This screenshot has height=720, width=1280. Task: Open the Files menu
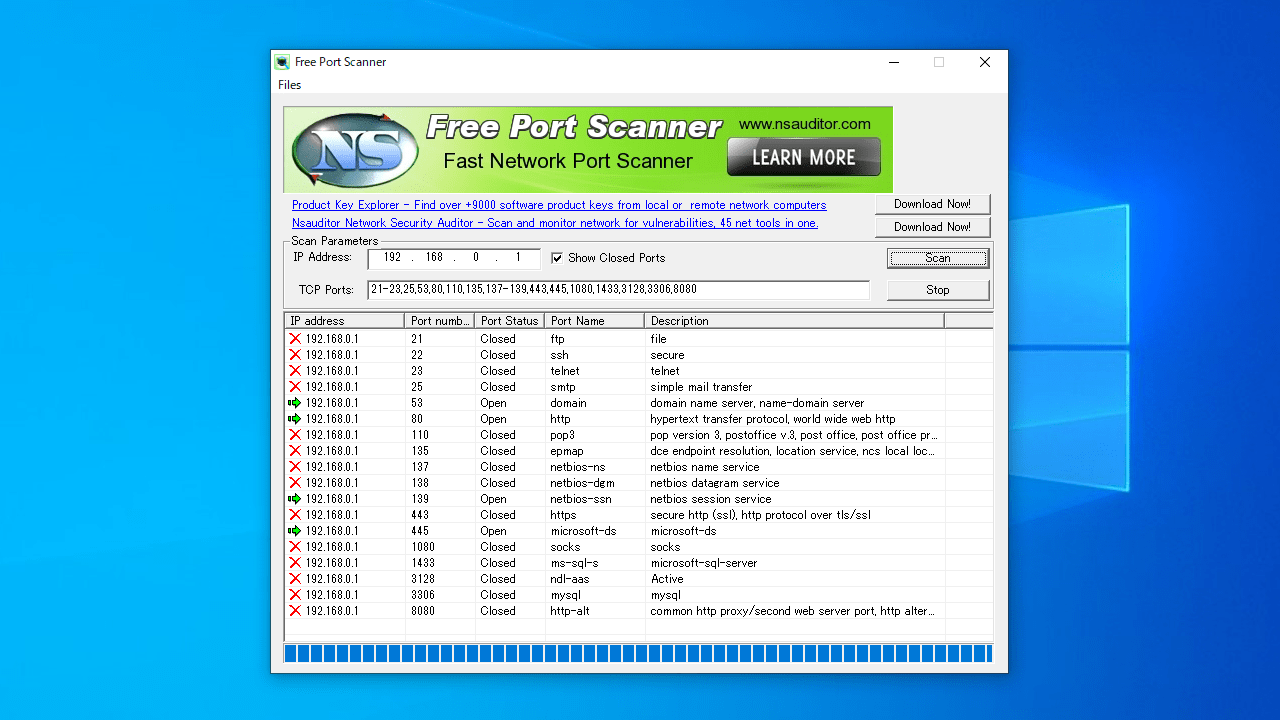(289, 85)
